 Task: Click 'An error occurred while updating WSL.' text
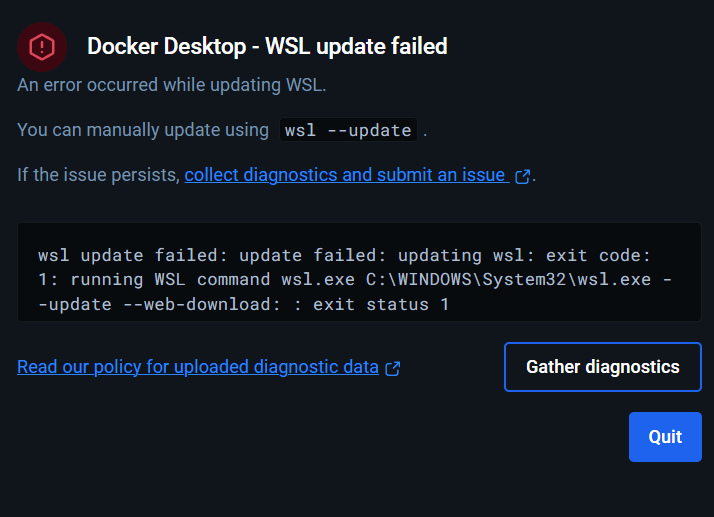click(172, 85)
